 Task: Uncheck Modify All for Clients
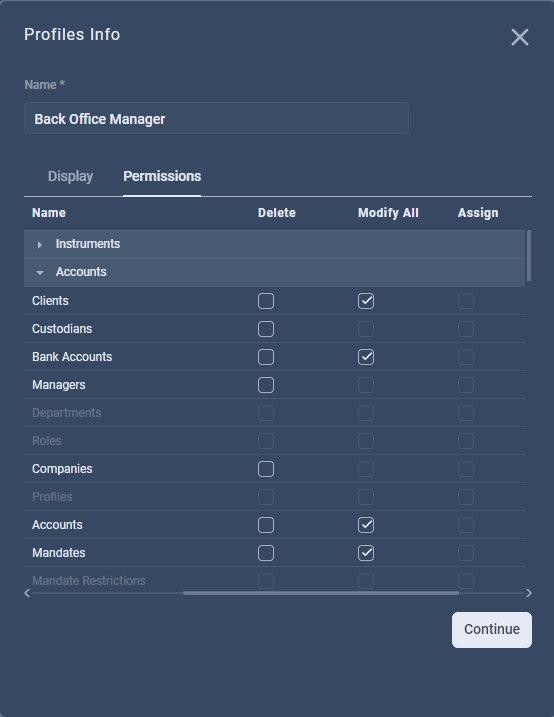[366, 301]
